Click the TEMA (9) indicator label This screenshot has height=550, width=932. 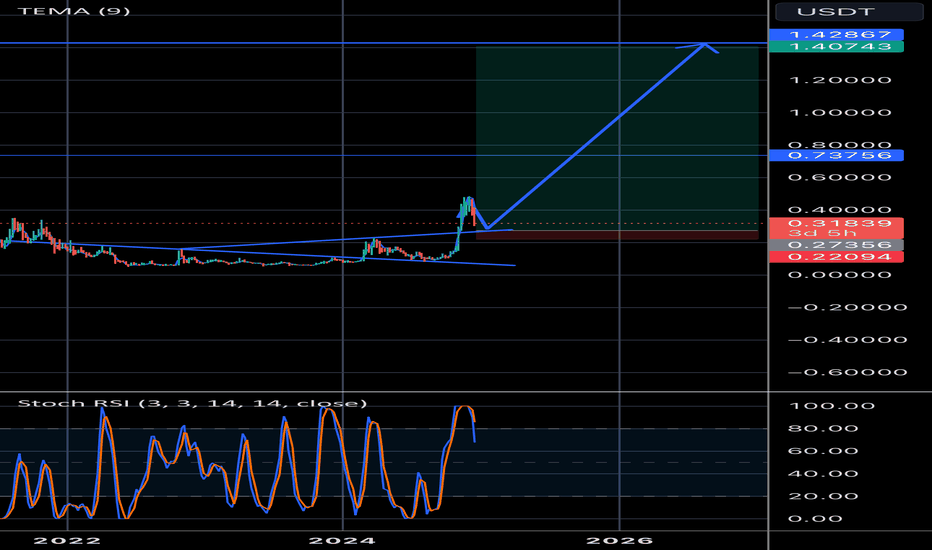pos(74,11)
